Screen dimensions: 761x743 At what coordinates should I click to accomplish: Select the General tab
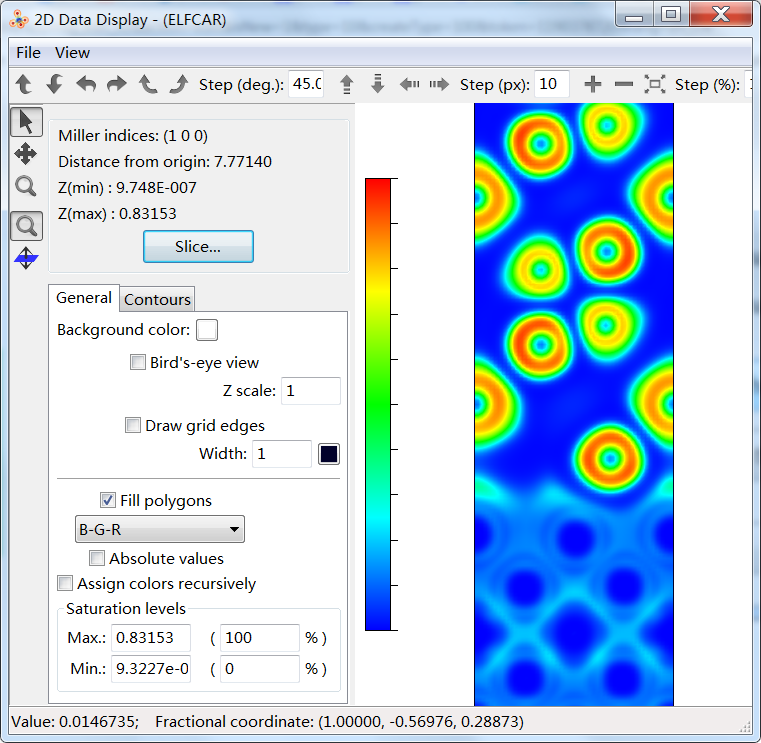(84, 297)
